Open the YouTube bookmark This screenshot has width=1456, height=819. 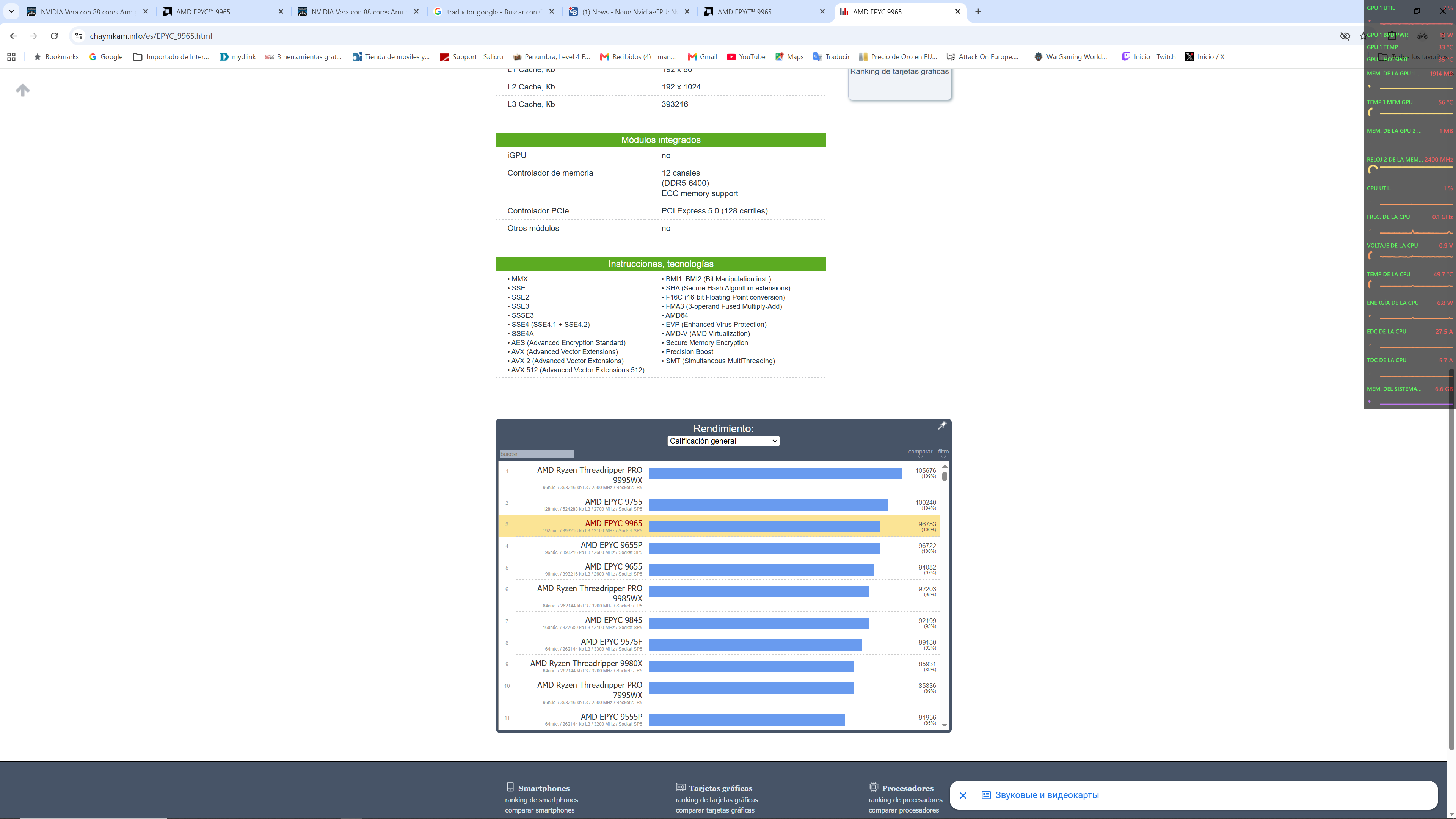tap(745, 56)
